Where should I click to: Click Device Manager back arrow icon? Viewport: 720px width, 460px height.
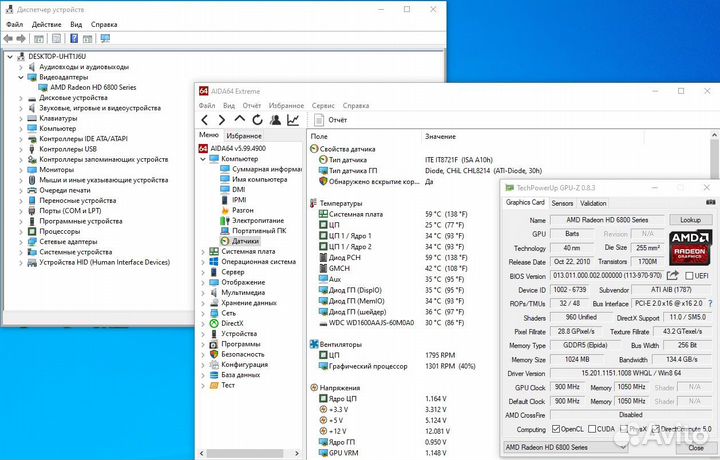8,39
